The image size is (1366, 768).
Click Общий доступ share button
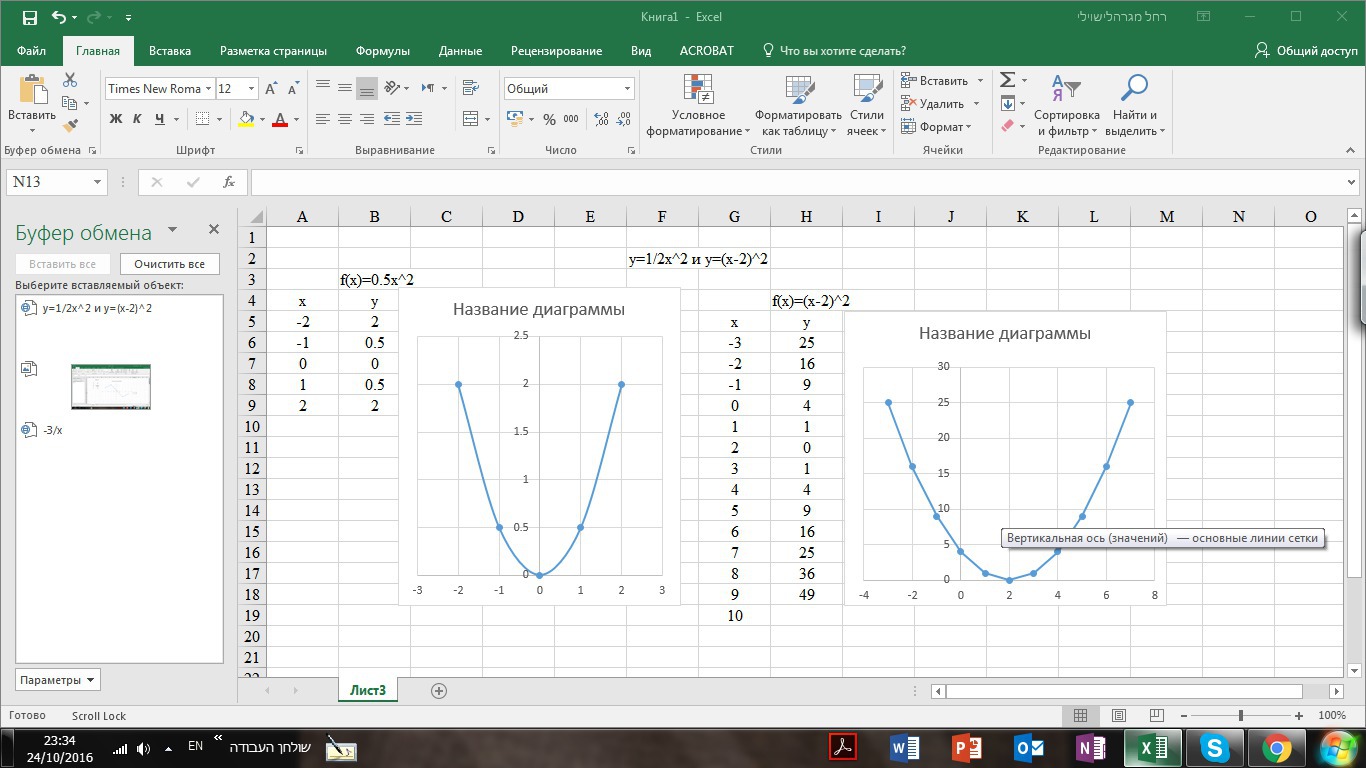click(x=1306, y=50)
